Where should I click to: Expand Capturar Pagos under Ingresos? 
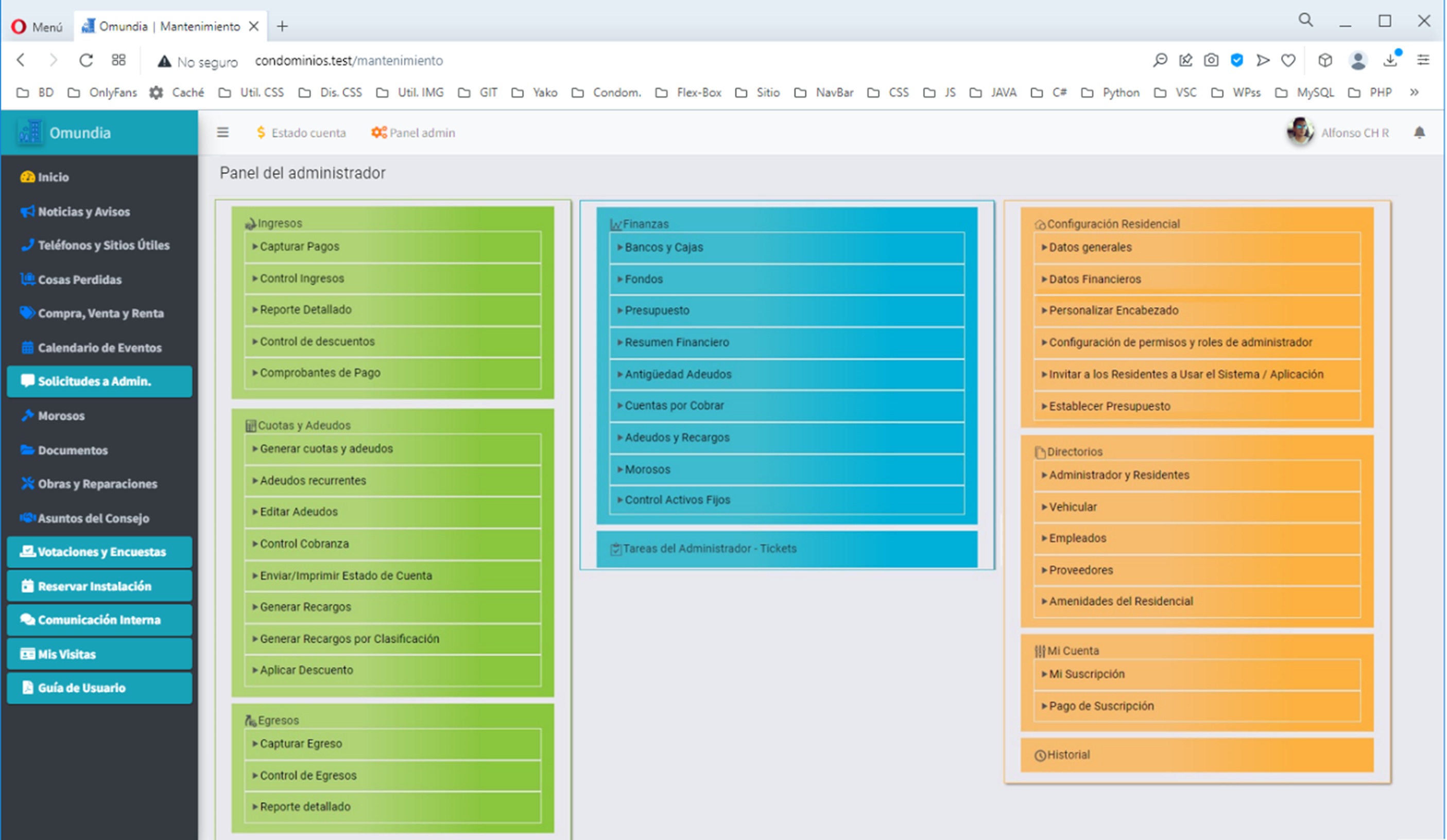pos(299,246)
